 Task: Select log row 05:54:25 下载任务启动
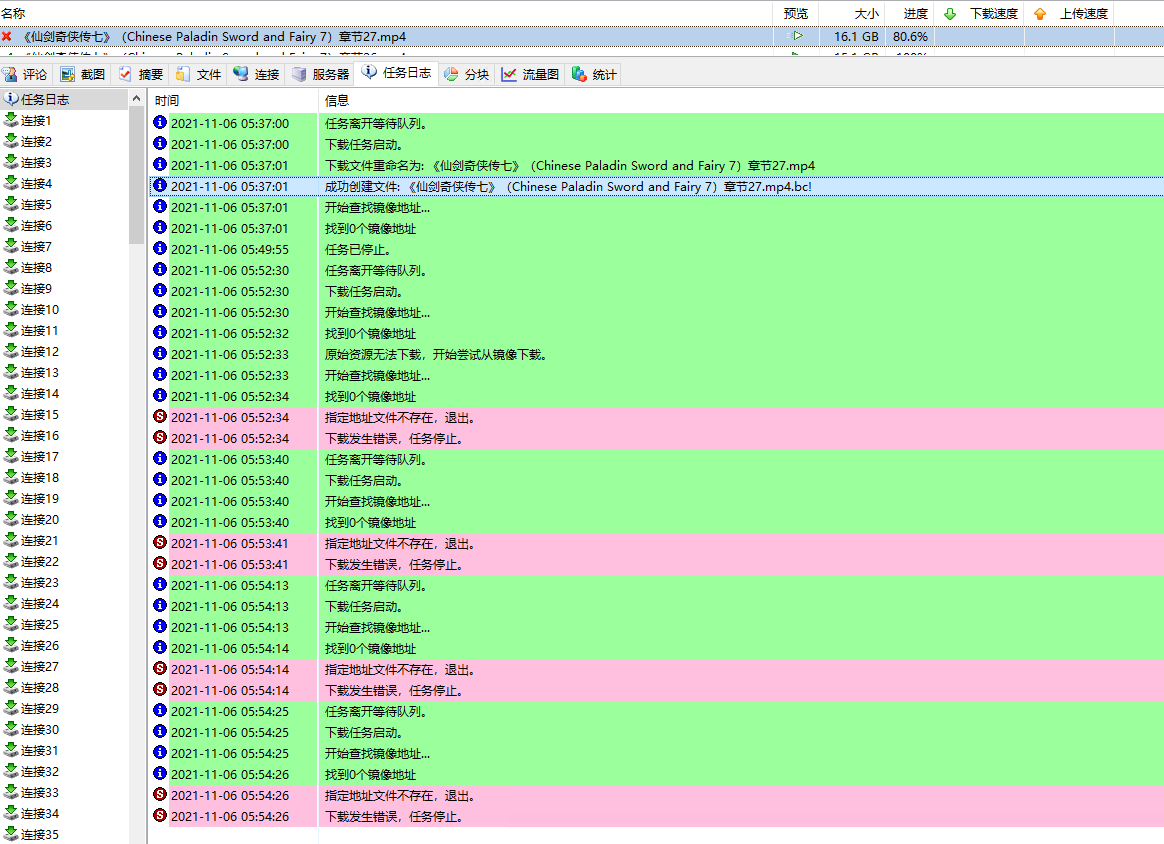click(656, 733)
